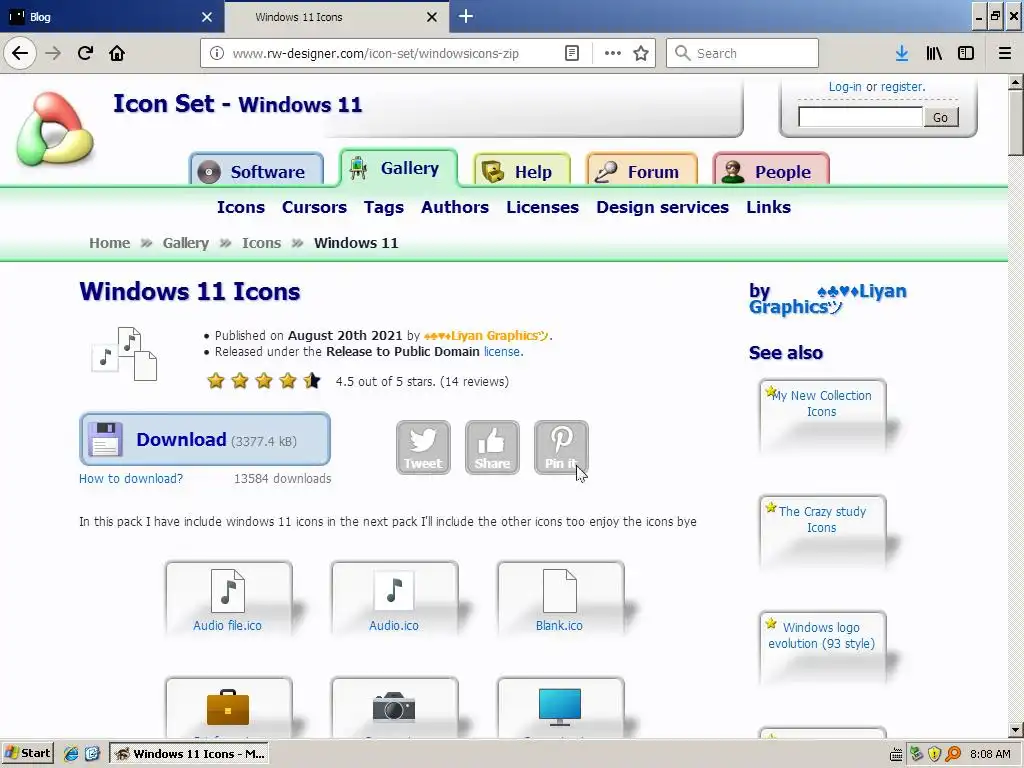Screen dimensions: 1024x768
Task: Click the taskbar clock 8:08 AM
Action: click(990, 754)
